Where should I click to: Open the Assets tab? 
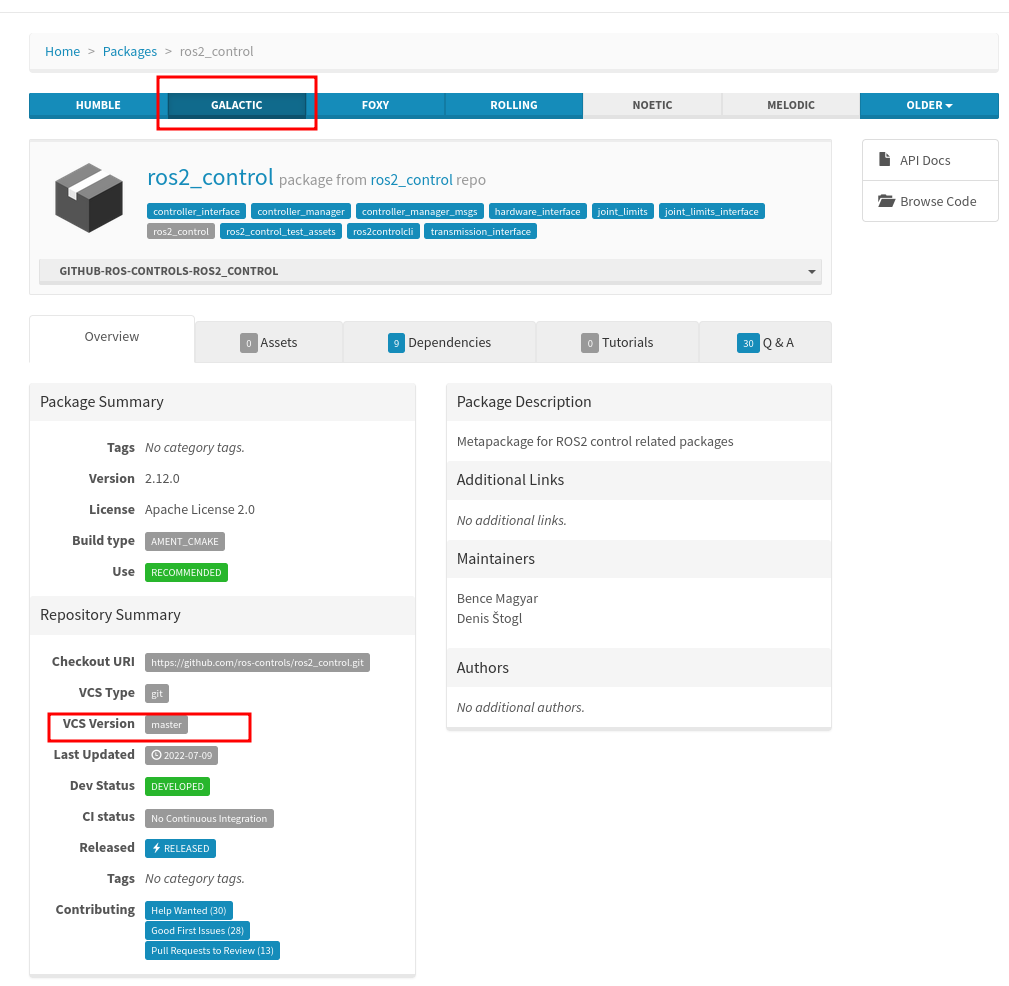(x=269, y=342)
